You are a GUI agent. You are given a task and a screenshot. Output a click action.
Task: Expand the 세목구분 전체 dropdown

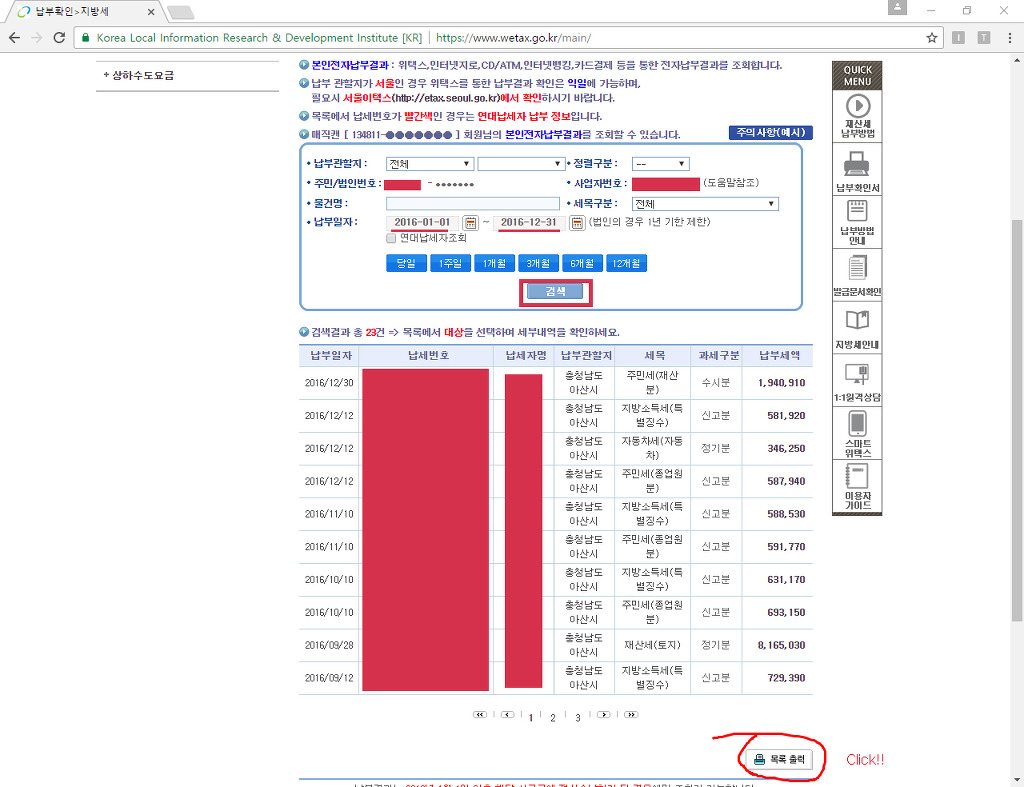pos(705,204)
